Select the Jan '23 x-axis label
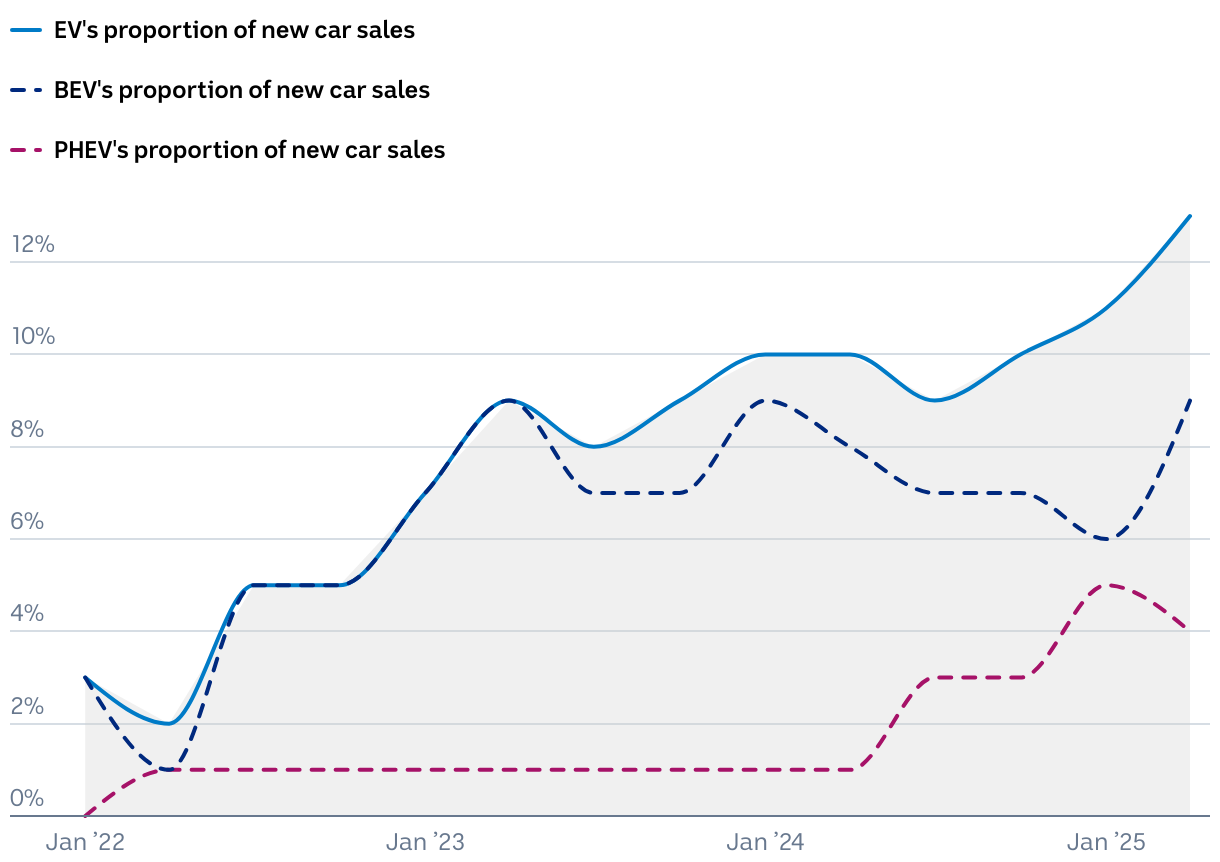 [x=425, y=843]
